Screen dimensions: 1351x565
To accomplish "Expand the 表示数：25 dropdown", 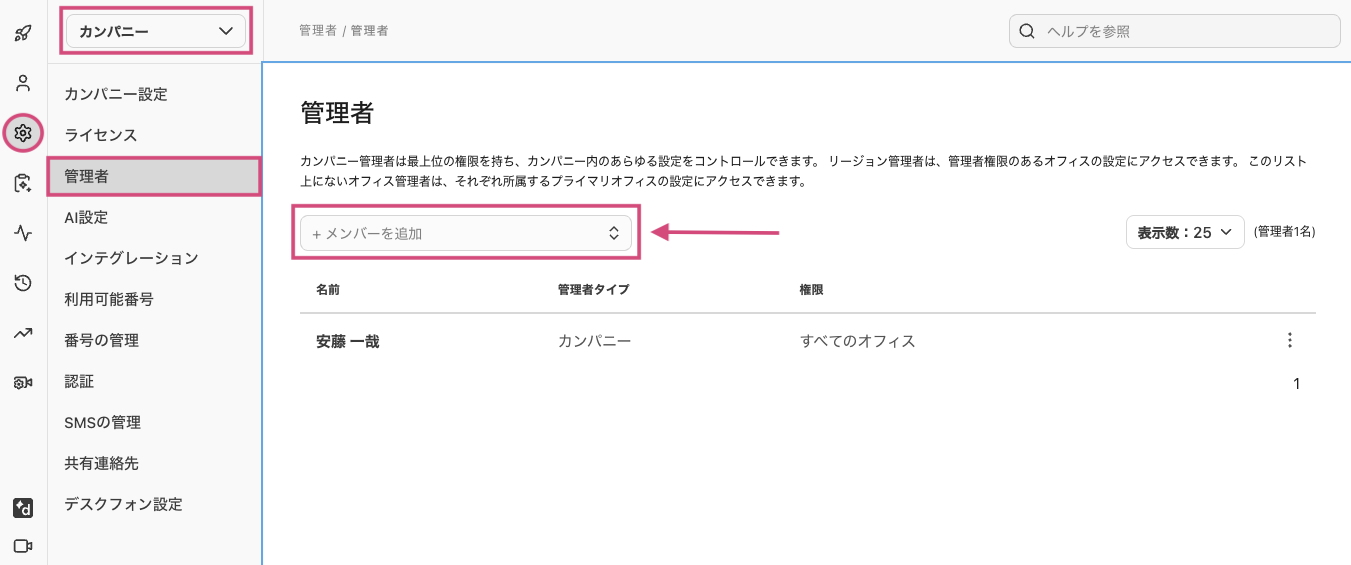I will click(x=1184, y=232).
